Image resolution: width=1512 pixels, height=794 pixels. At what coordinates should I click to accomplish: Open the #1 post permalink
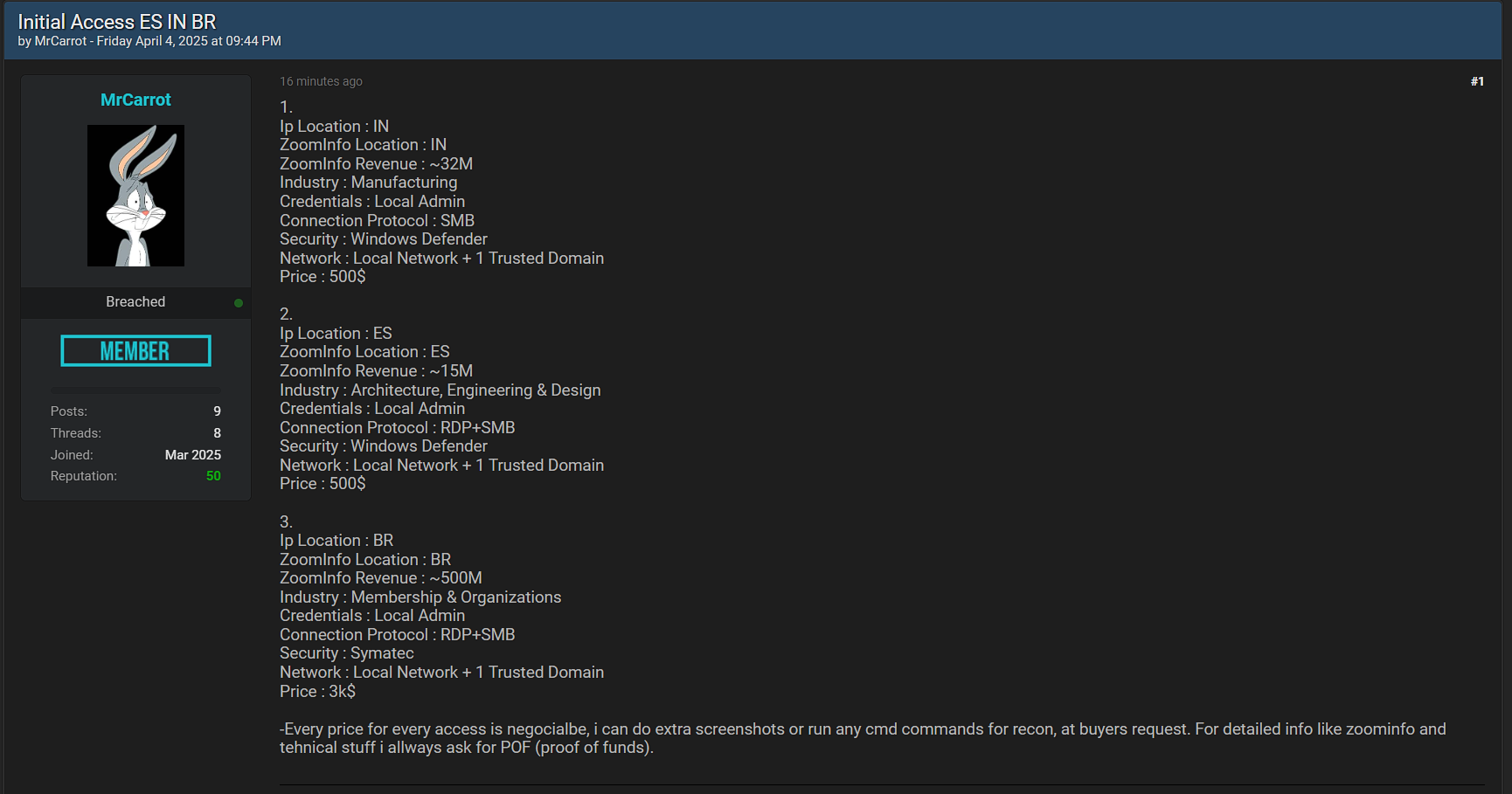coord(1477,81)
